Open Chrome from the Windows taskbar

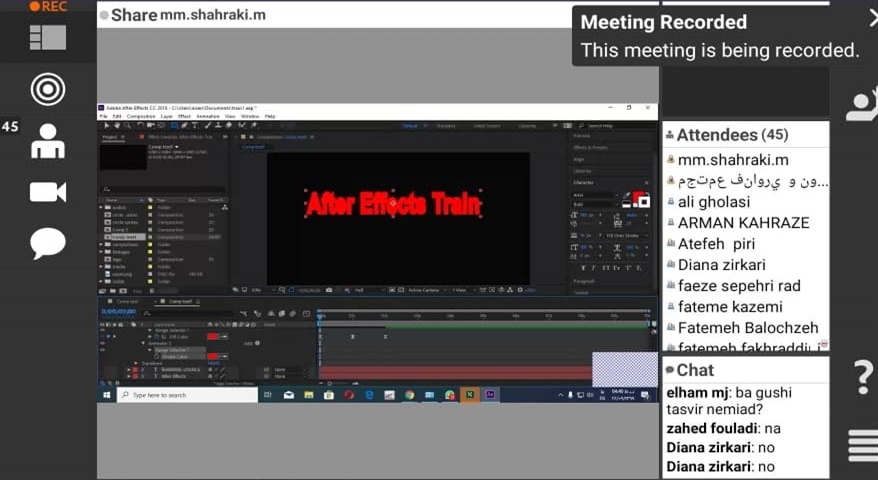coord(409,395)
